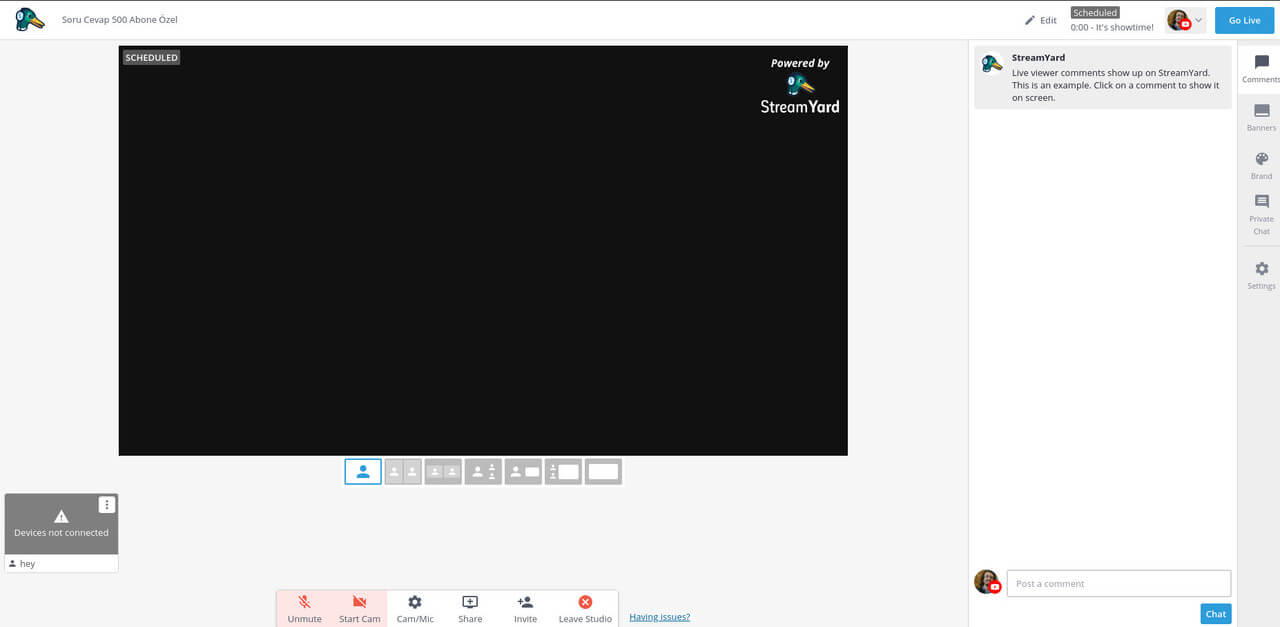
Task: Click the StreamYard avatar in example comment
Action: coord(992,63)
